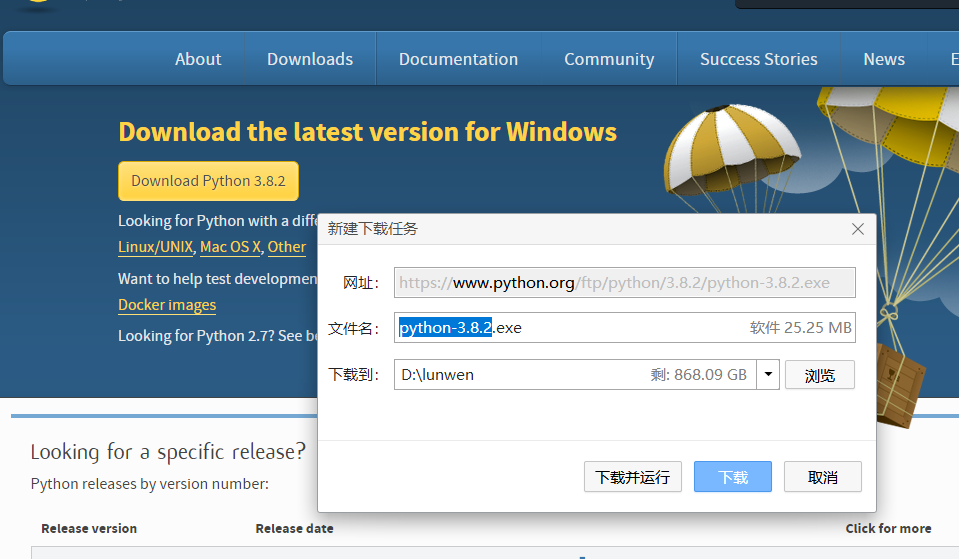Click the 'Release date' column header

coord(294,528)
